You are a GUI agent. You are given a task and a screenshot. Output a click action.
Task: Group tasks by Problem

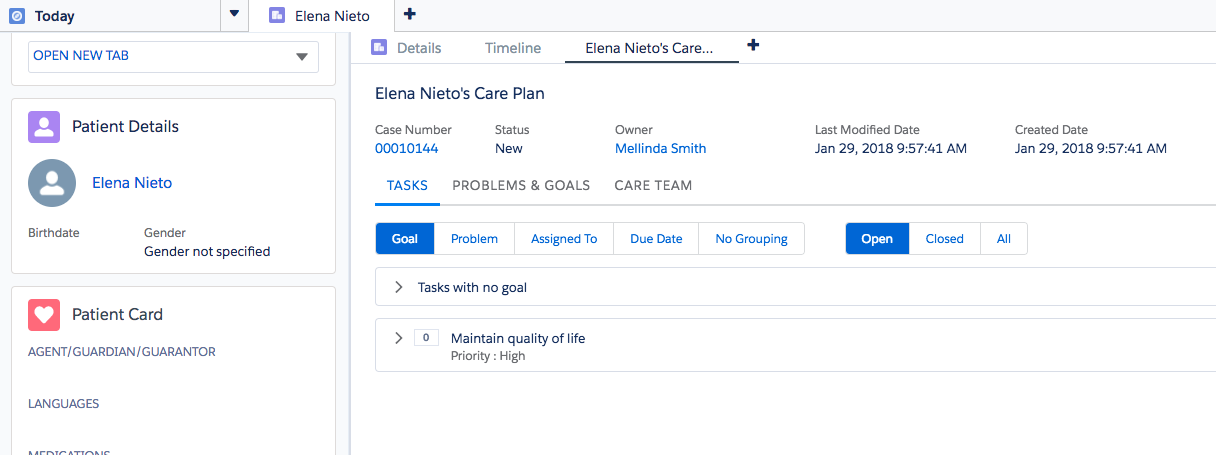click(x=474, y=239)
